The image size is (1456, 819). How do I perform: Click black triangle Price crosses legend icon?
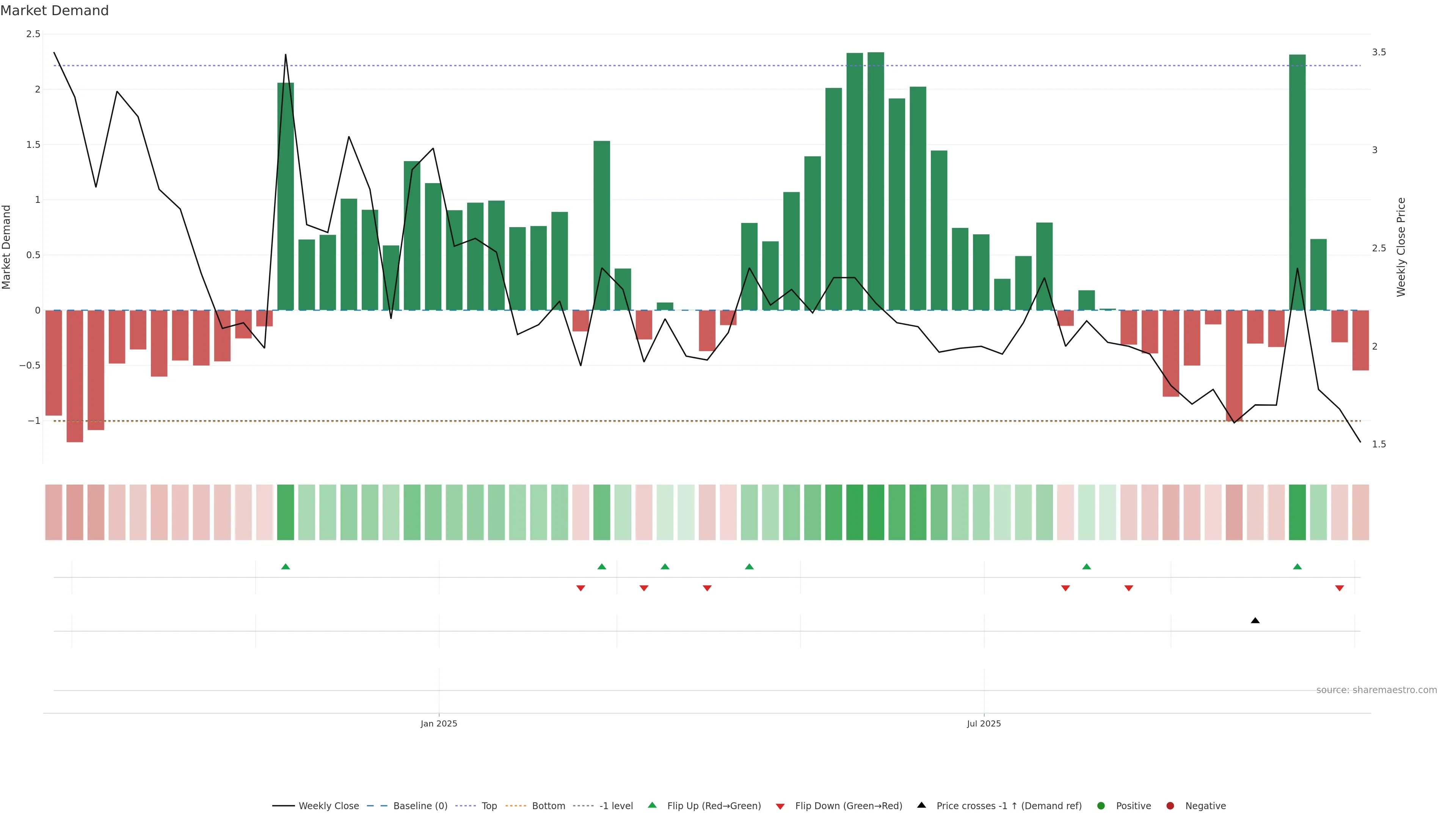pyautogui.click(x=921, y=805)
